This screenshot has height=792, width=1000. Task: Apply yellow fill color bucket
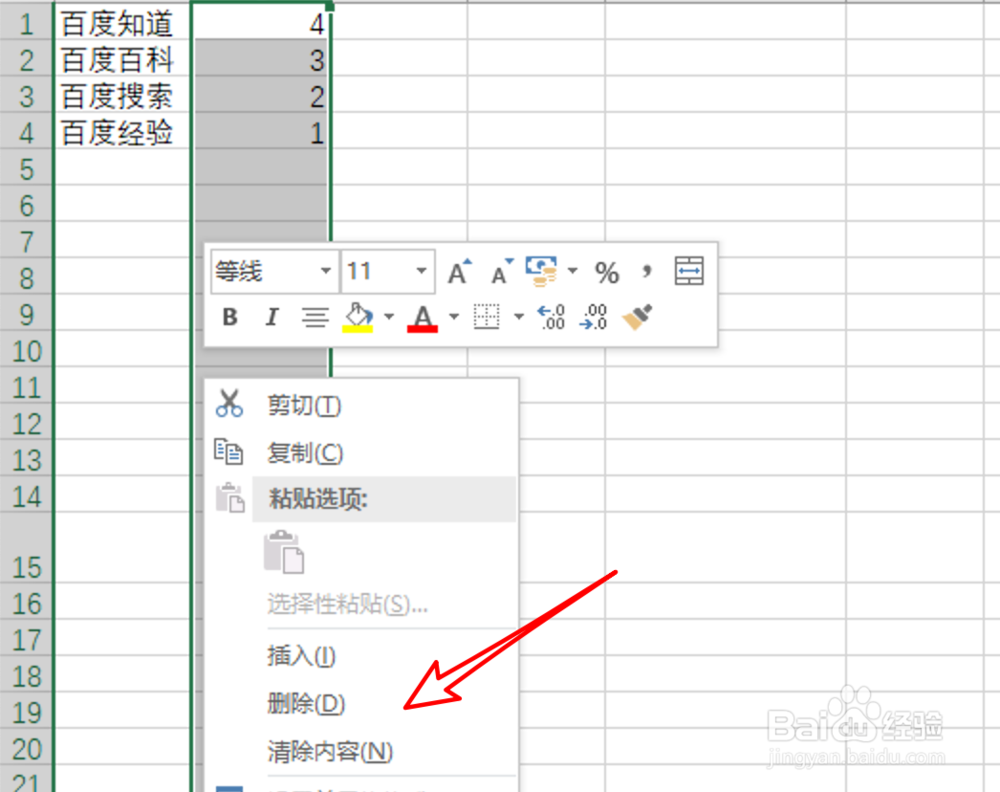tap(358, 317)
